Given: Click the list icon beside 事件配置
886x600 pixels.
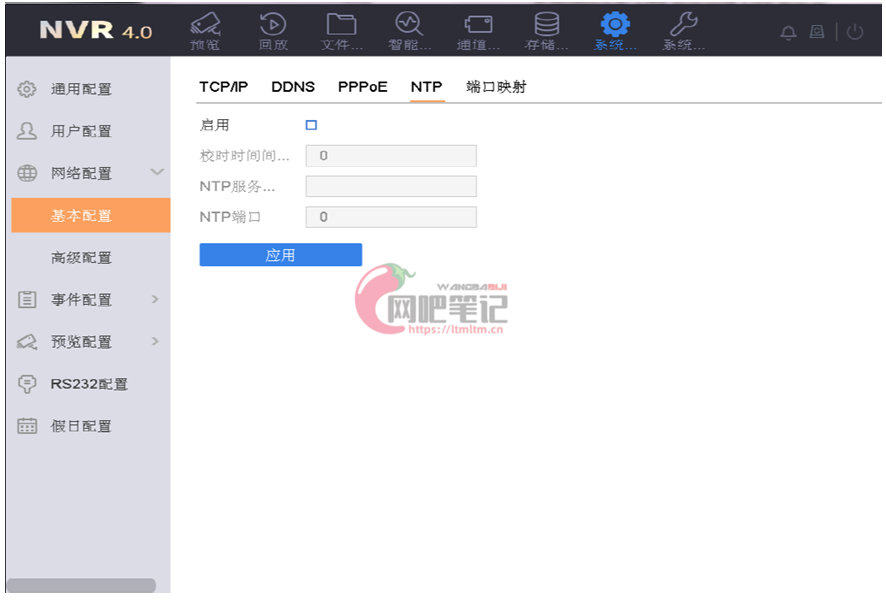Looking at the screenshot, I should pyautogui.click(x=27, y=299).
